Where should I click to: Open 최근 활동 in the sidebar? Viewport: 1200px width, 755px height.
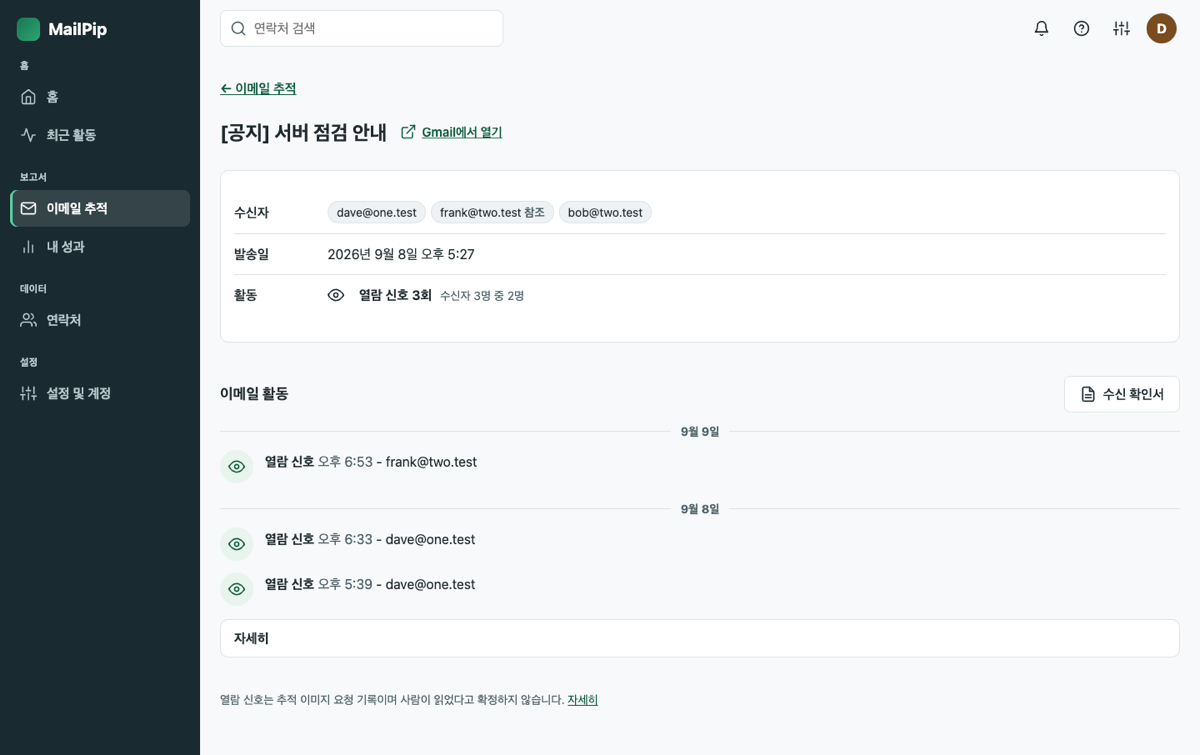coord(100,135)
